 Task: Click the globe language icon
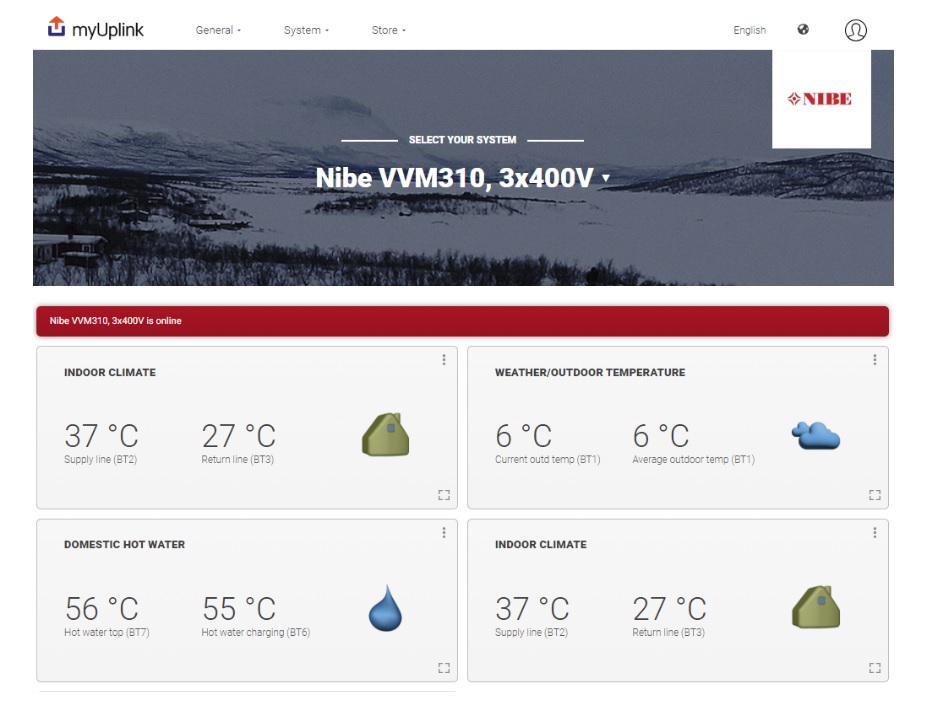point(803,29)
